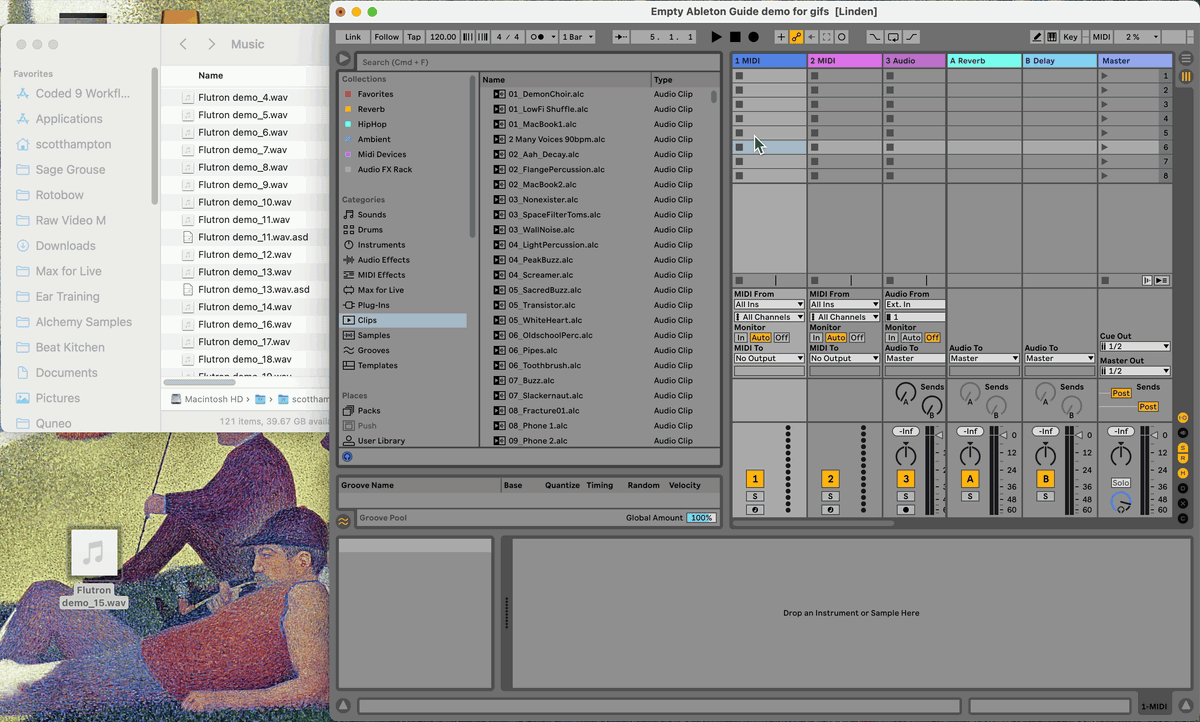1200x722 pixels.
Task: Toggle Draw Mode pencil icon
Action: pos(1037,37)
